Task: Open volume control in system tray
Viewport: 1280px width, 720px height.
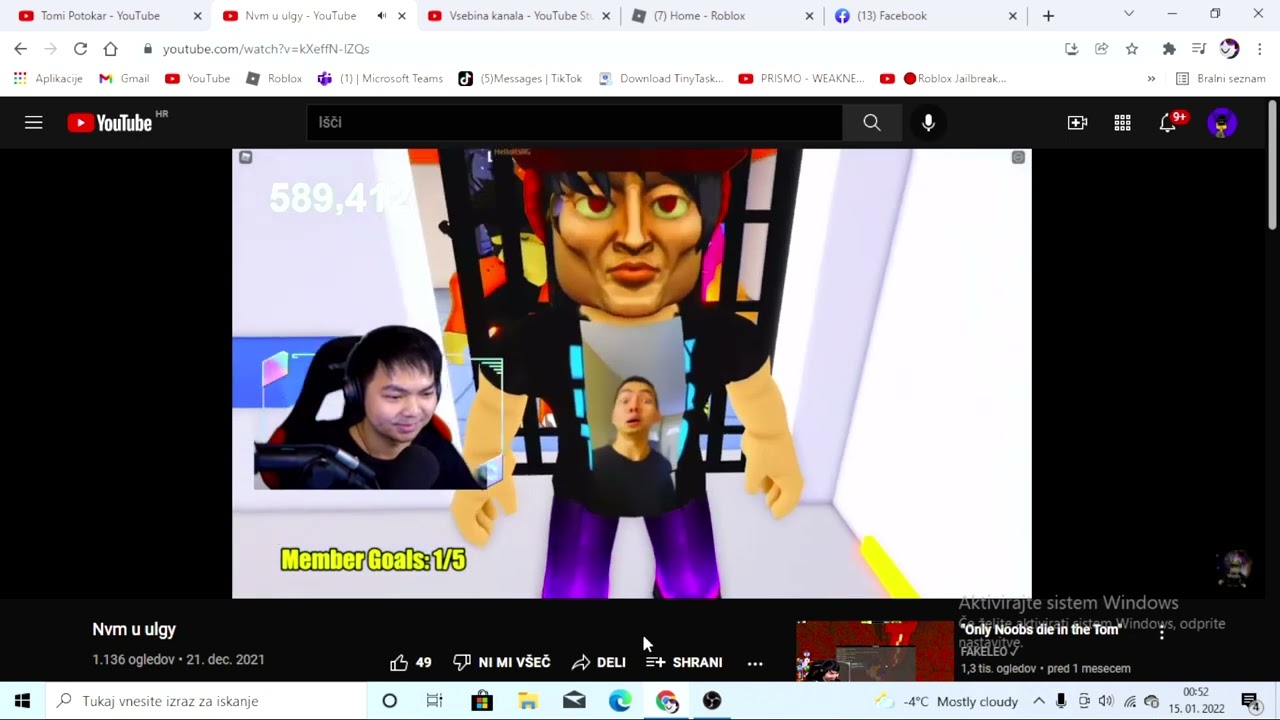Action: coord(1106,701)
